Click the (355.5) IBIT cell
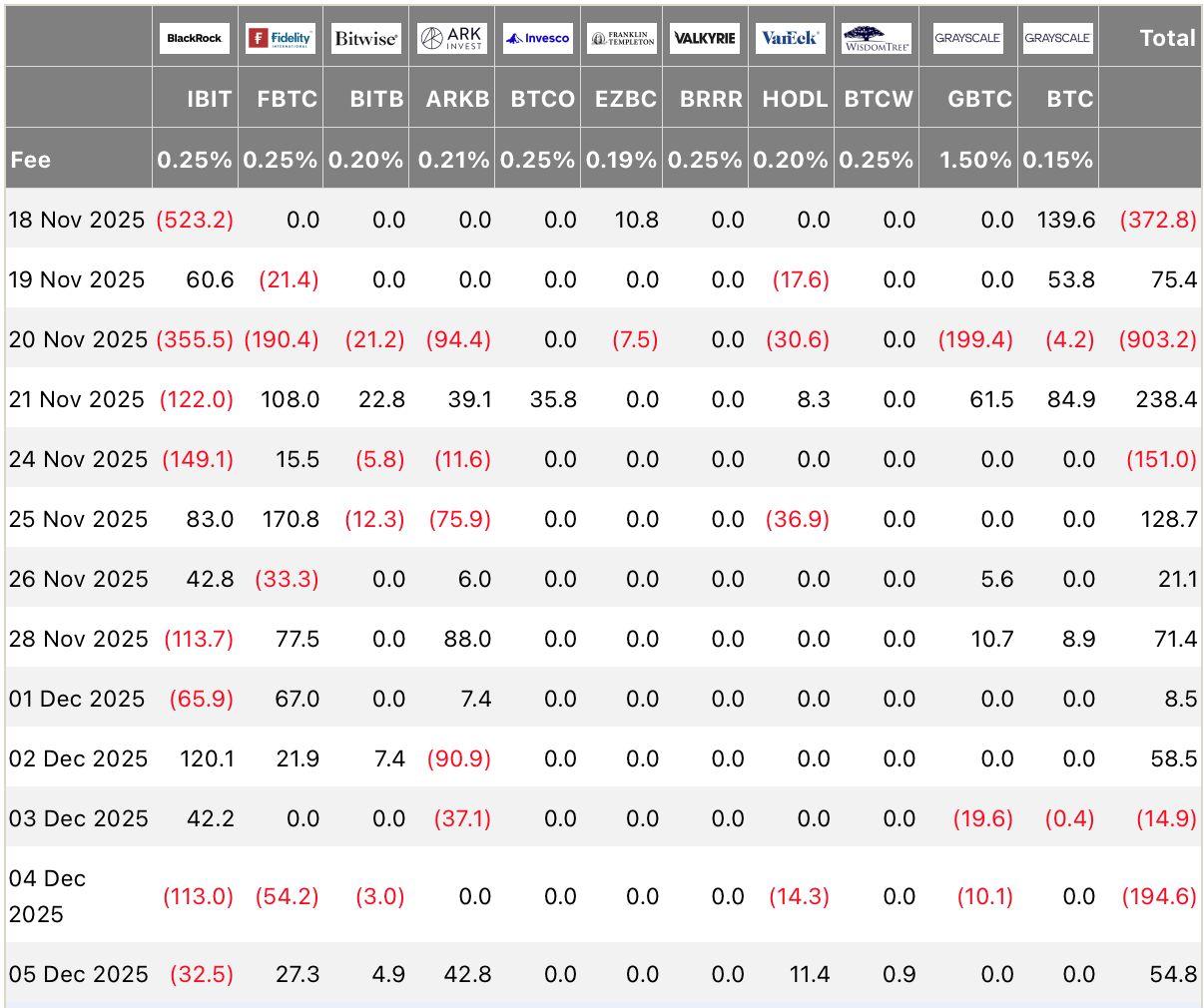 195,339
